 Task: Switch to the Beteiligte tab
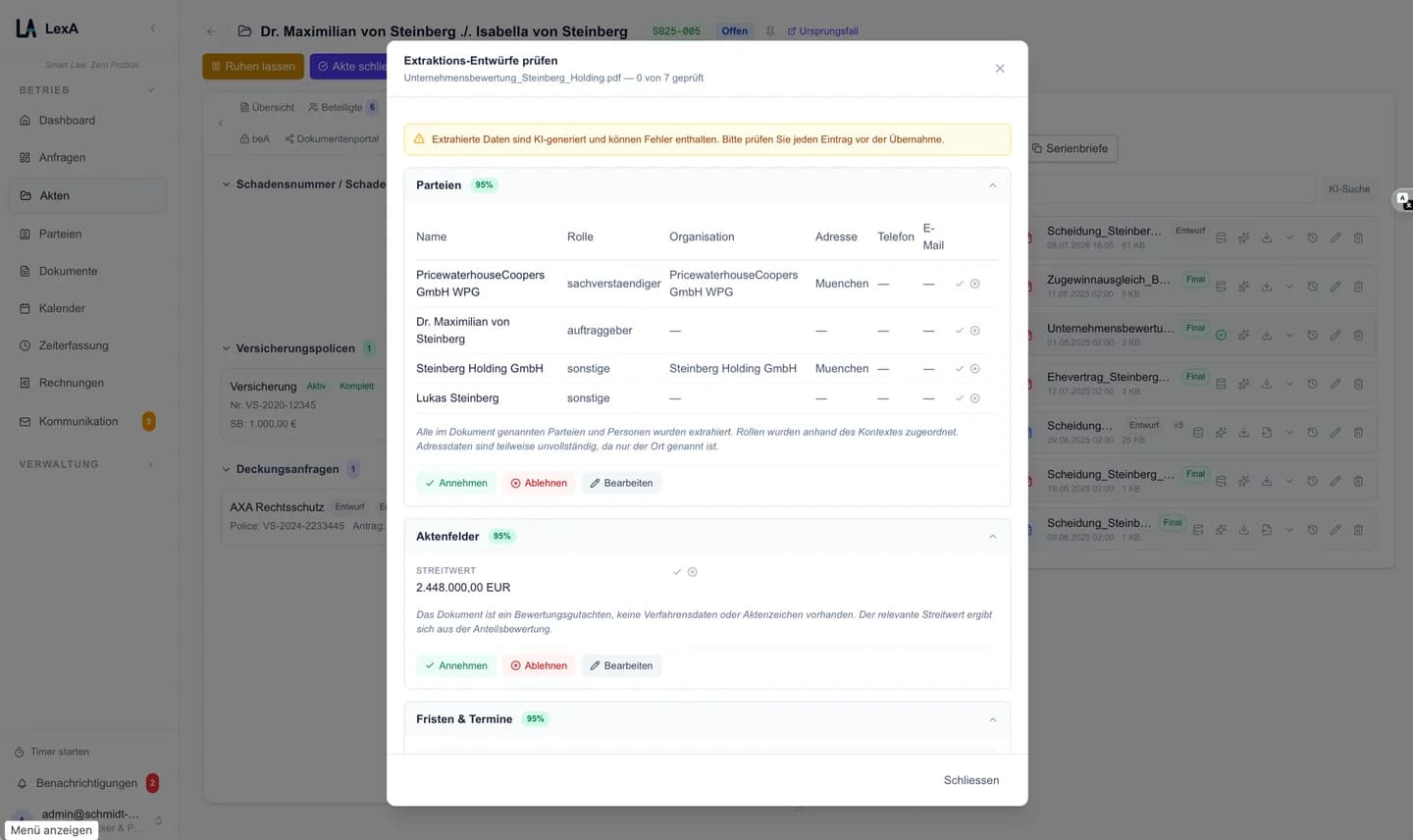[x=341, y=107]
